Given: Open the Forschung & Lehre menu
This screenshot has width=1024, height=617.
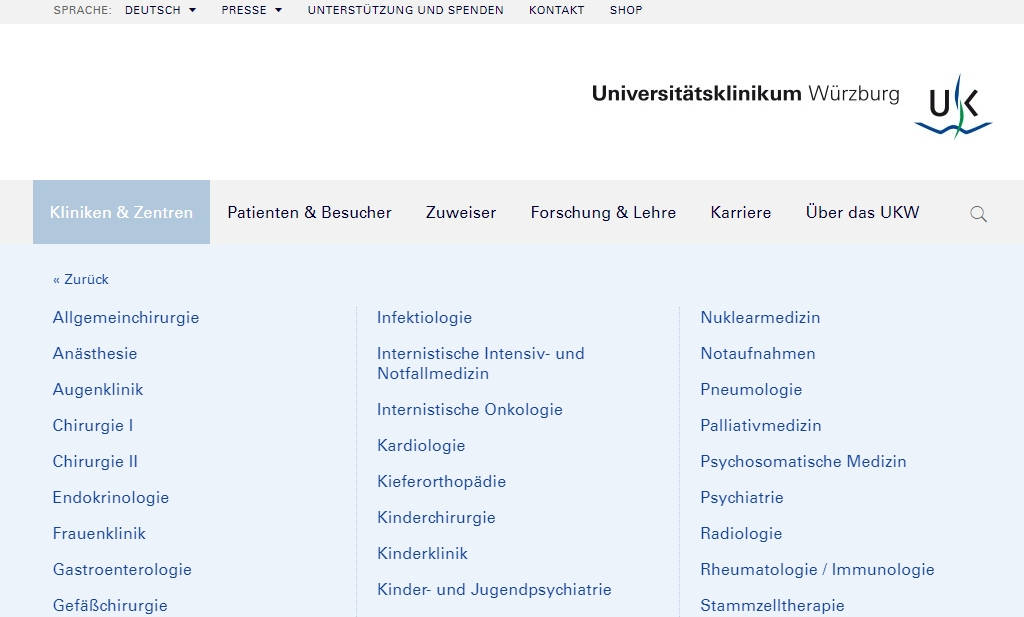Looking at the screenshot, I should point(603,212).
